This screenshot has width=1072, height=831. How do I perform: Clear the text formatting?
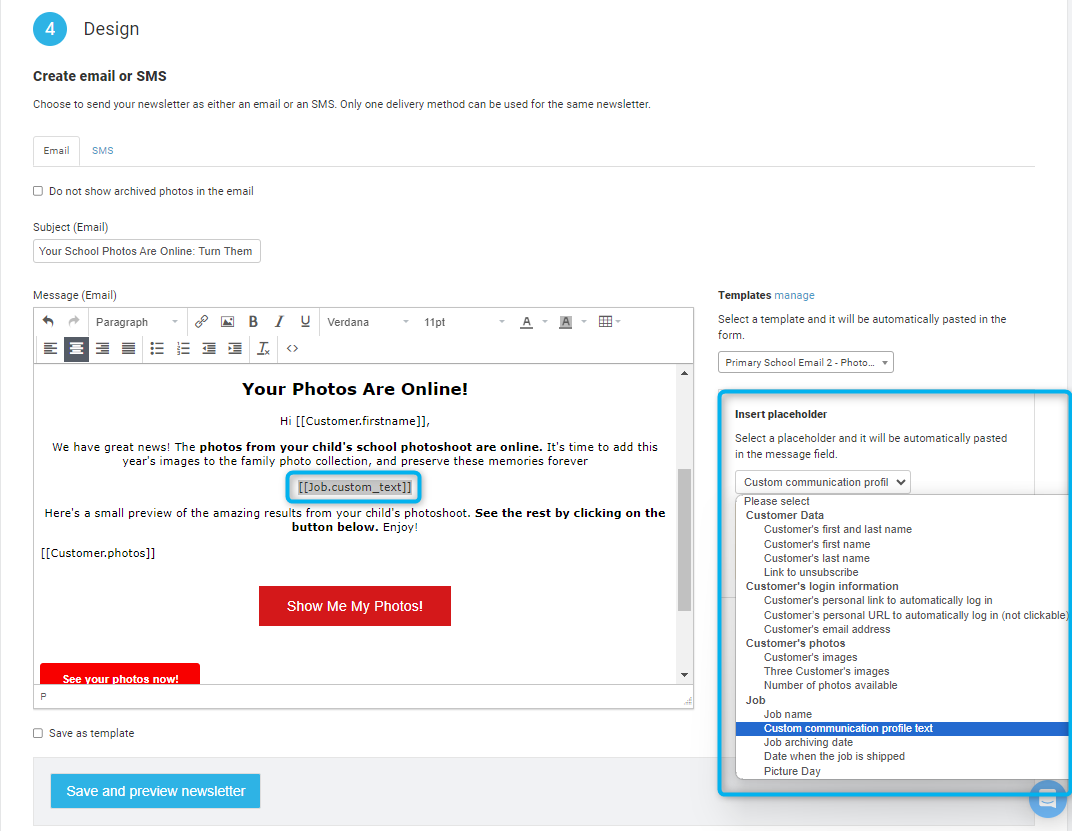(x=264, y=349)
